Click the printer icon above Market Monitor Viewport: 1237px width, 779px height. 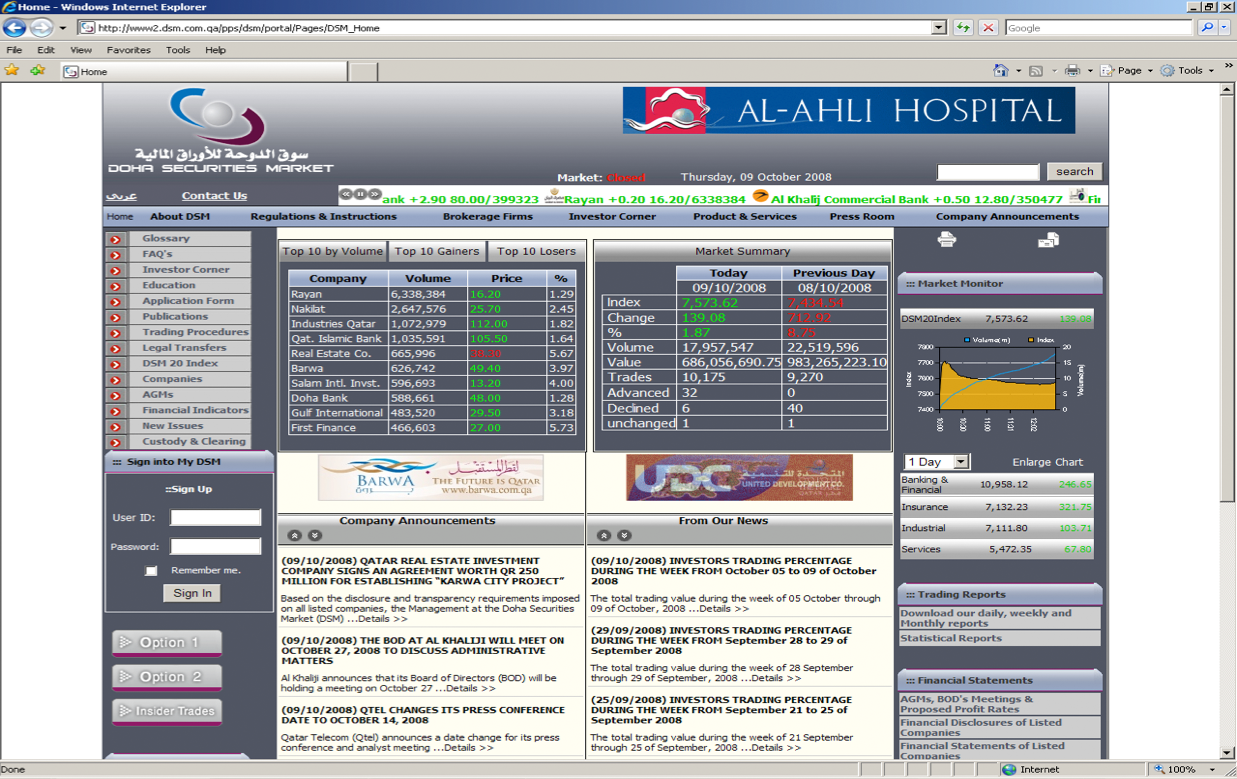click(946, 239)
